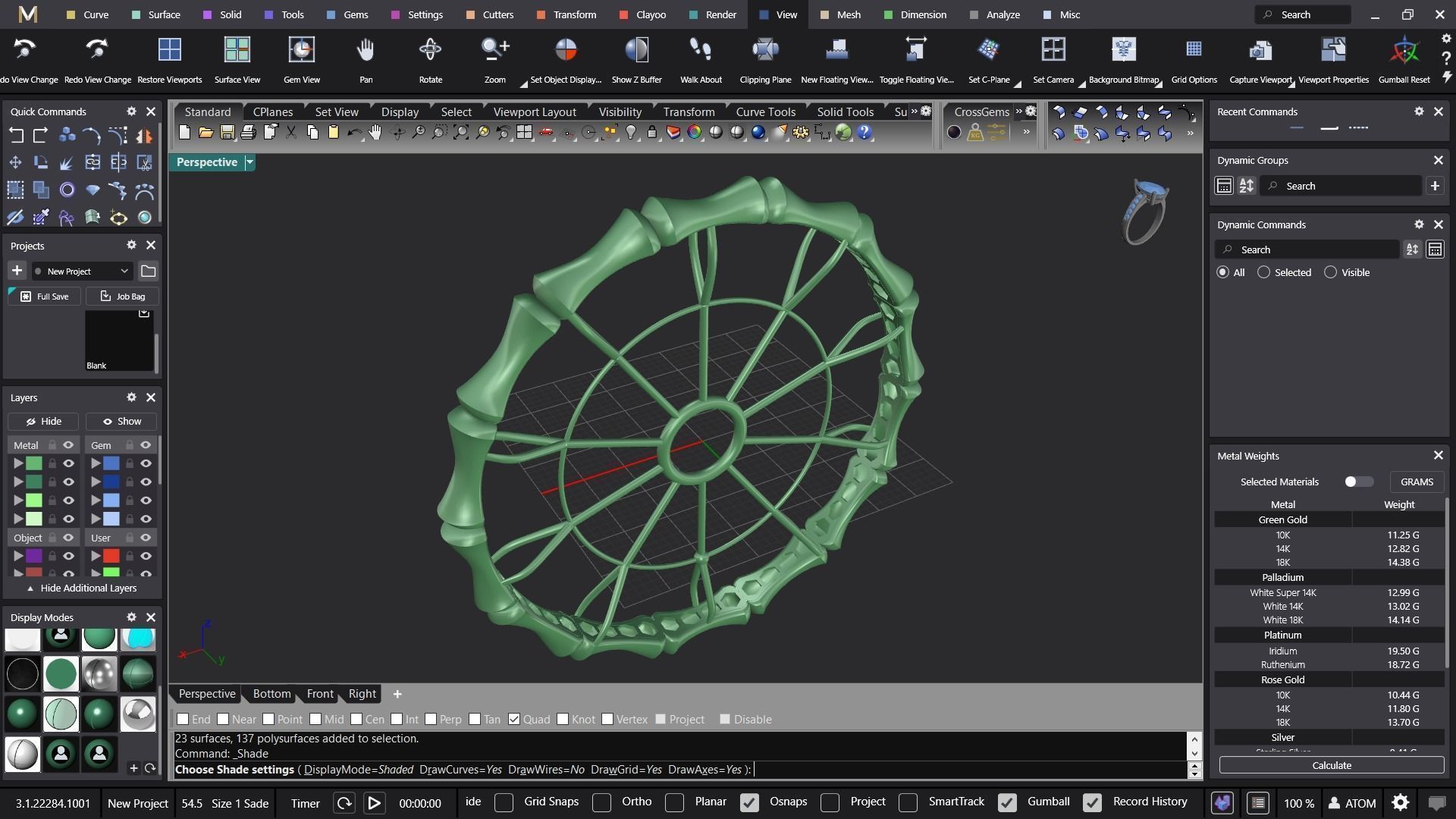This screenshot has width=1456, height=819.
Task: Switch to the Render menu tab
Action: tap(713, 14)
